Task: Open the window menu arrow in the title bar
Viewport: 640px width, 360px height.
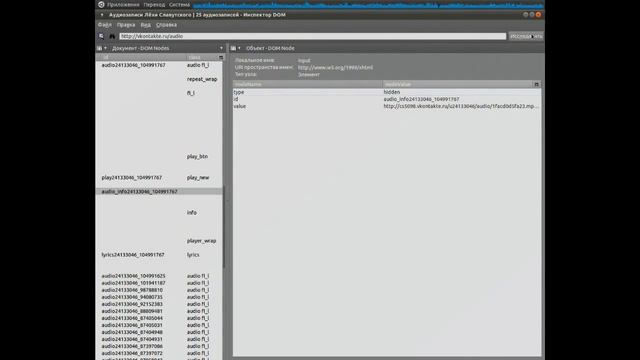Action: coord(102,15)
